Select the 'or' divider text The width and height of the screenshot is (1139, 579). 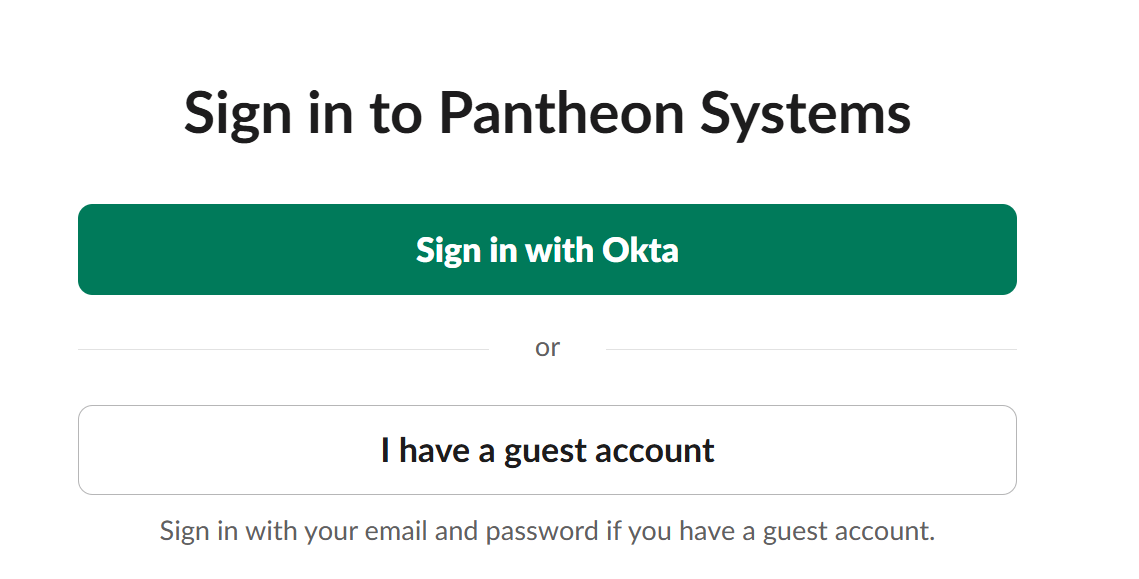pyautogui.click(x=547, y=347)
